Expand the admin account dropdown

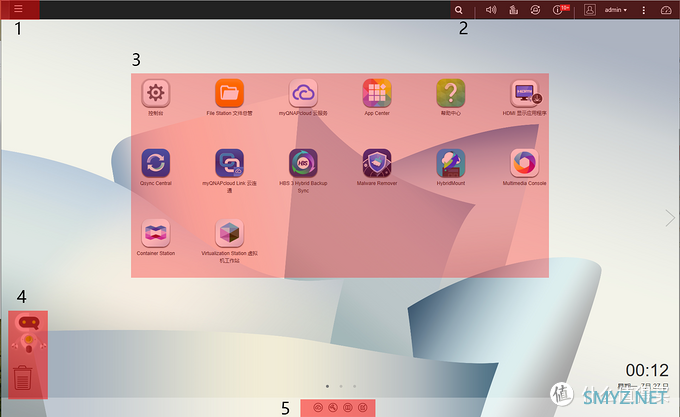click(x=616, y=10)
